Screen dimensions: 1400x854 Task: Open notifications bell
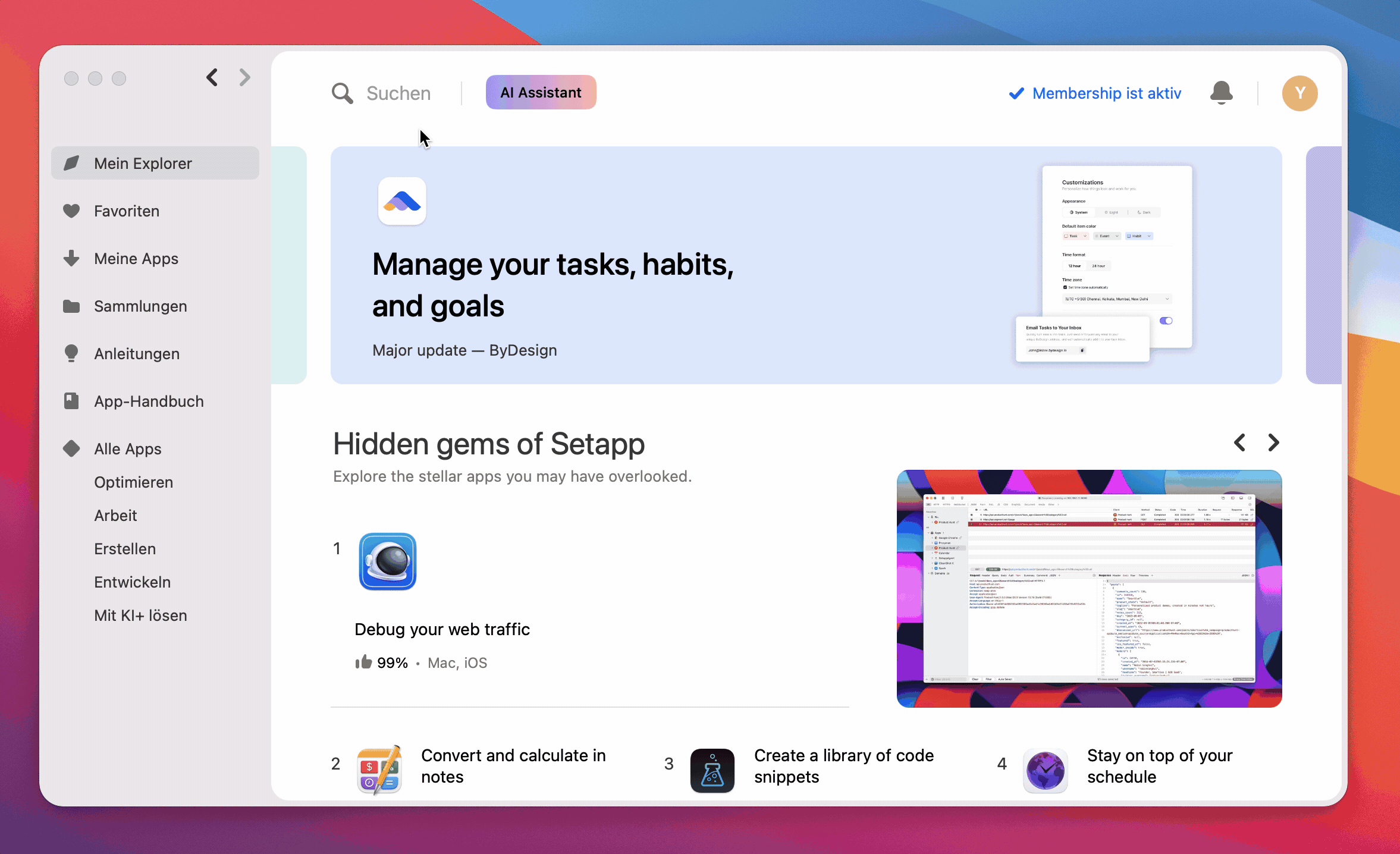coord(1221,93)
